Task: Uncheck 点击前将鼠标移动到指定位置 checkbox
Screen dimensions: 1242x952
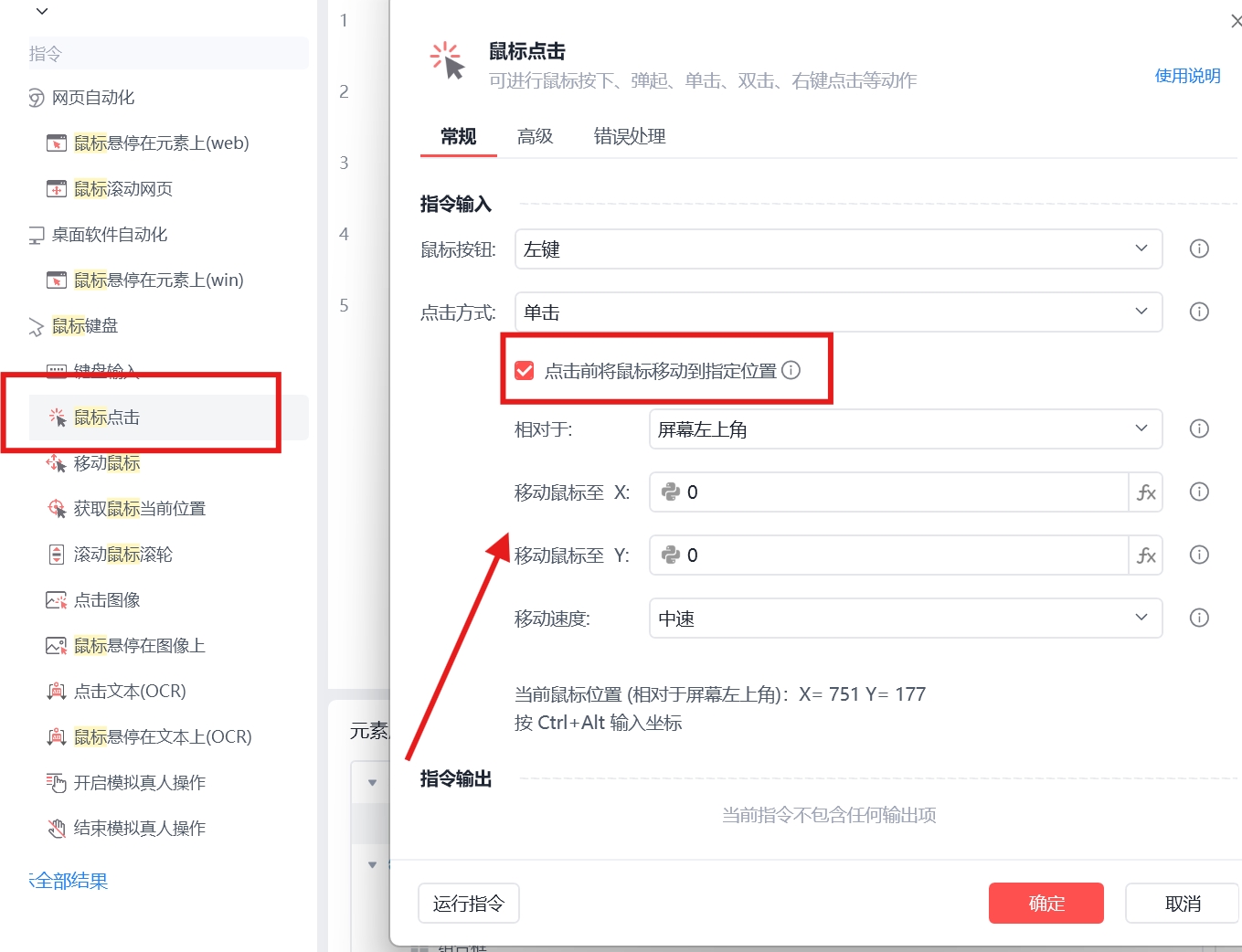Action: (525, 370)
